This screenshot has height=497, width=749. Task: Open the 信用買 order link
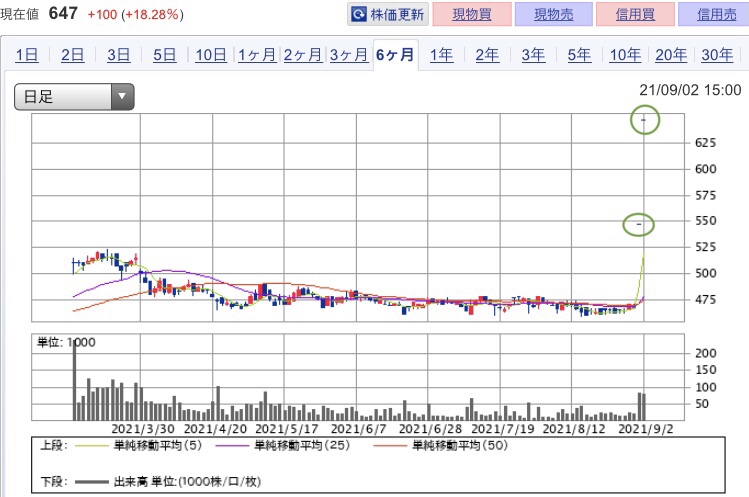tap(635, 14)
